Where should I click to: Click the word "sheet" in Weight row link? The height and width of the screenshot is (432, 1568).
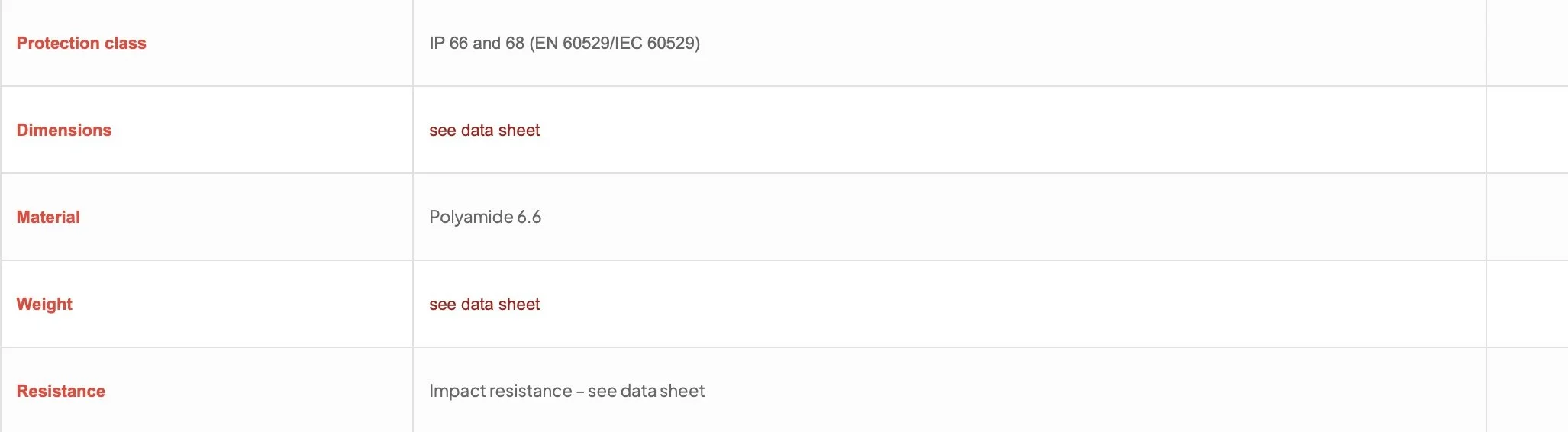pyautogui.click(x=519, y=305)
